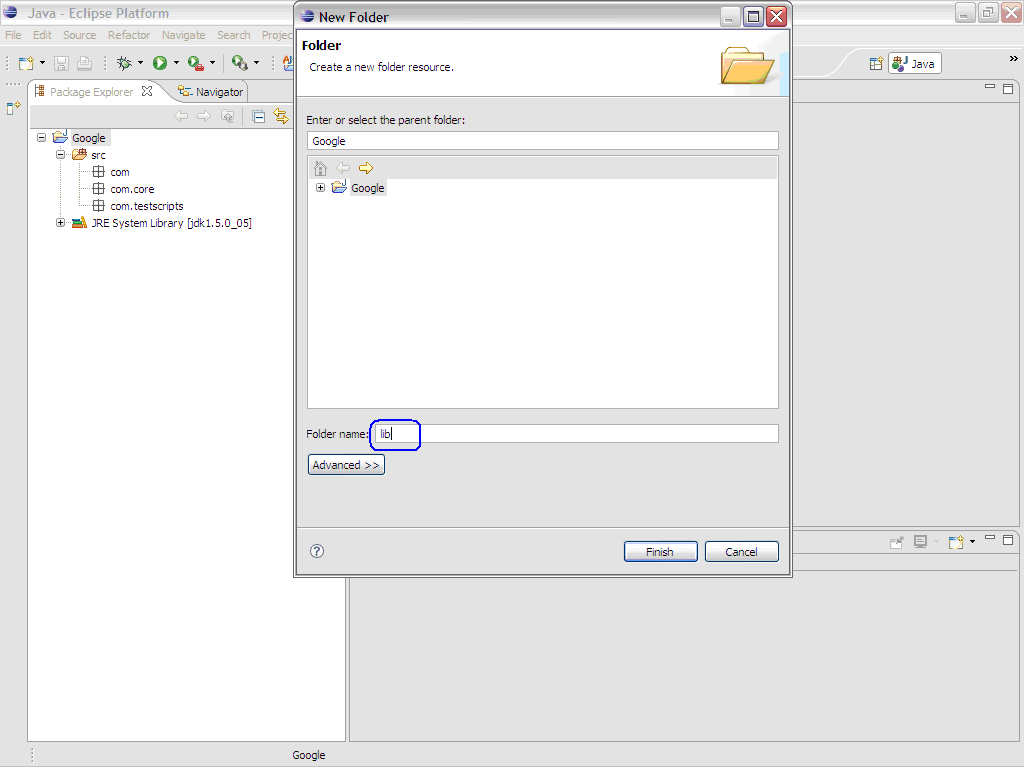Select JRE System Library [jdk1.5.0_05]

click(x=171, y=223)
